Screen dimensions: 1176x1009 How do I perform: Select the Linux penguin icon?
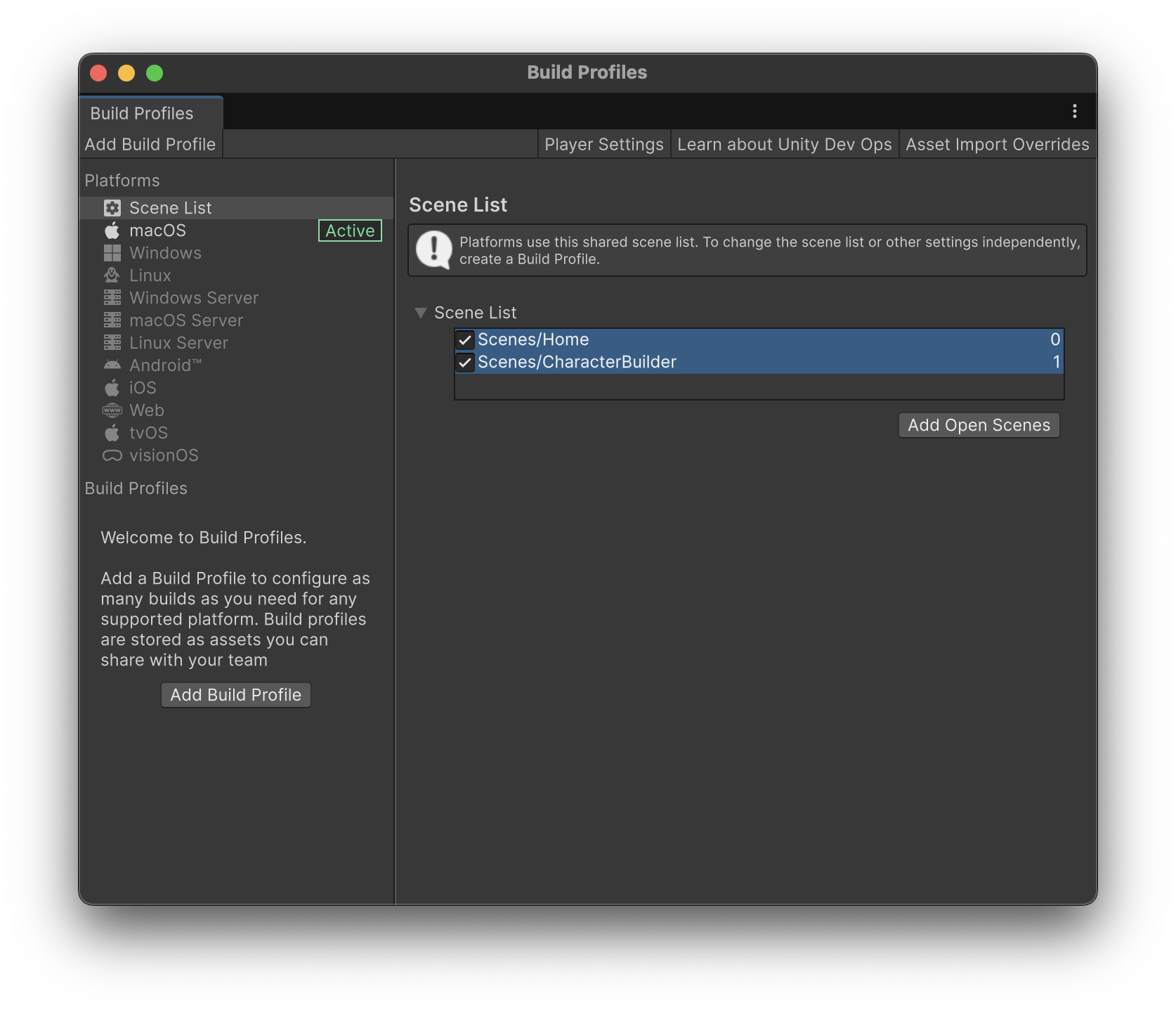(x=112, y=275)
